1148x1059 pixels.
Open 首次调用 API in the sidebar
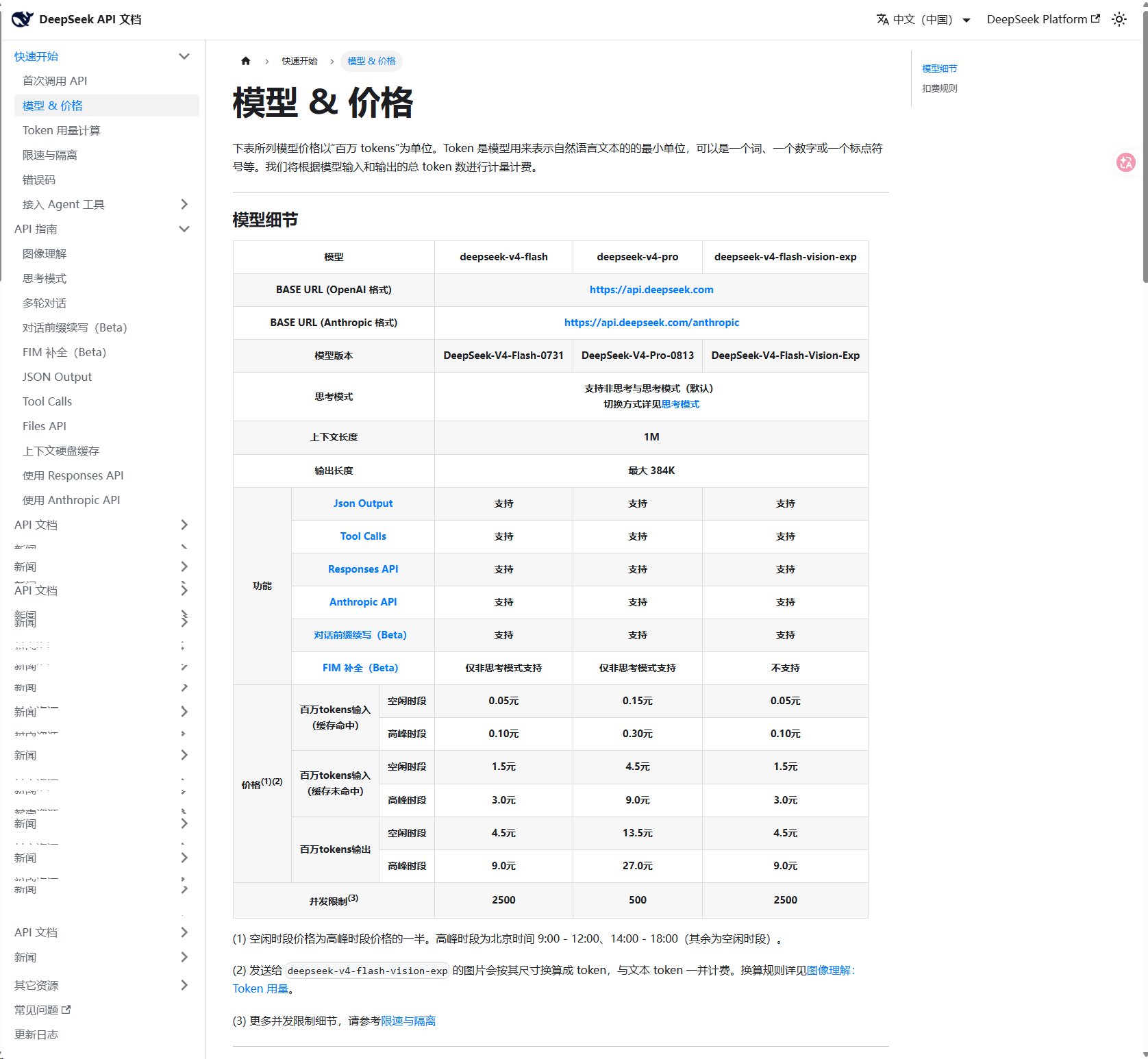(x=55, y=81)
